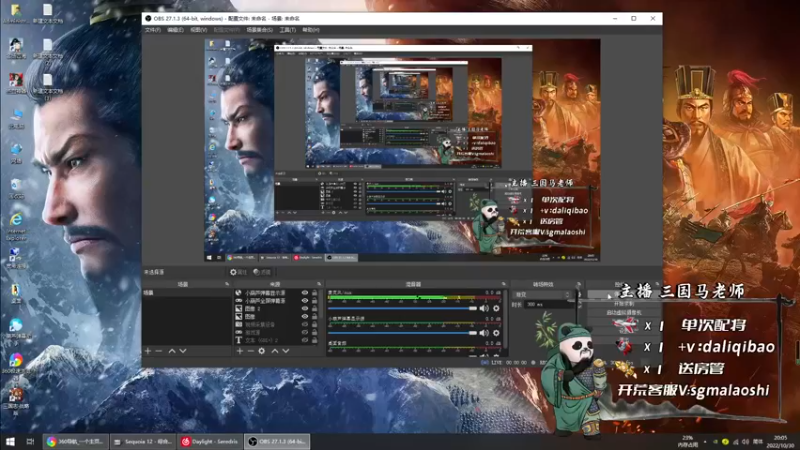Open the 工具(T) menu

pyautogui.click(x=287, y=30)
